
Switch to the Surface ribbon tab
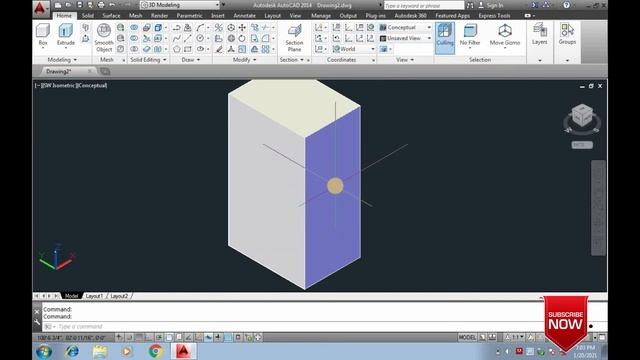point(111,16)
